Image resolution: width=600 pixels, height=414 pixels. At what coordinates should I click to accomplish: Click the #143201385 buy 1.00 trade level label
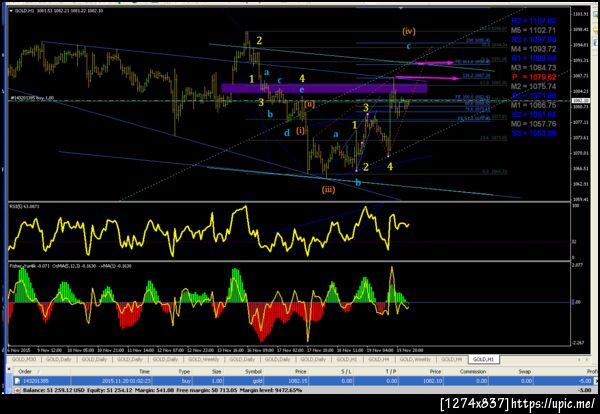(x=33, y=98)
